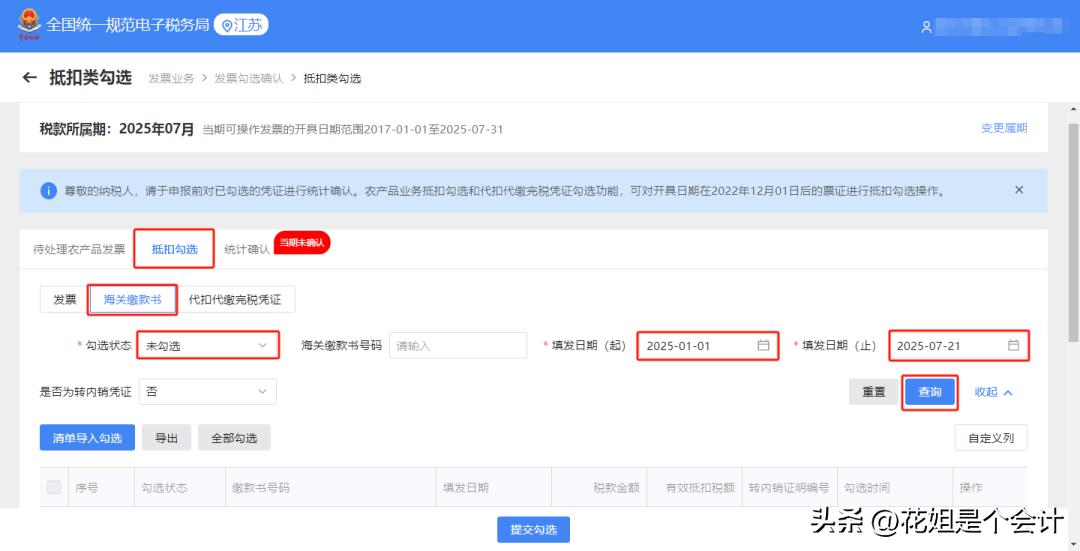Screen dimensions: 1080x551
Task: Click the 重置 button
Action: tap(874, 392)
